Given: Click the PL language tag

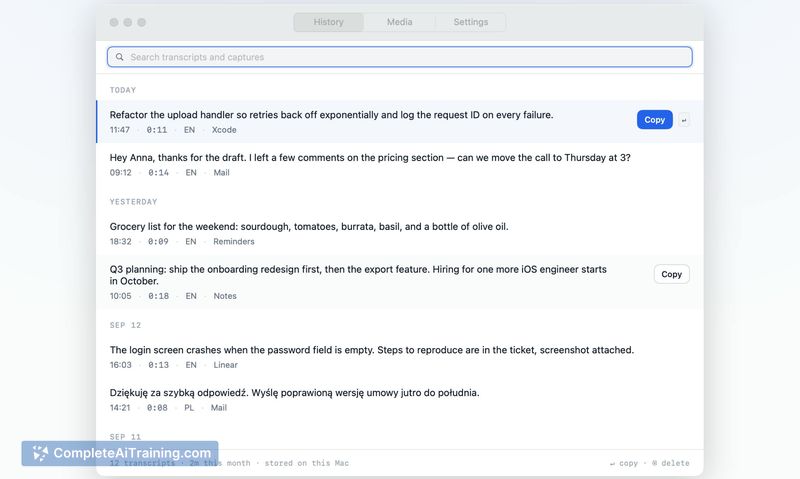Looking at the screenshot, I should pos(189,408).
